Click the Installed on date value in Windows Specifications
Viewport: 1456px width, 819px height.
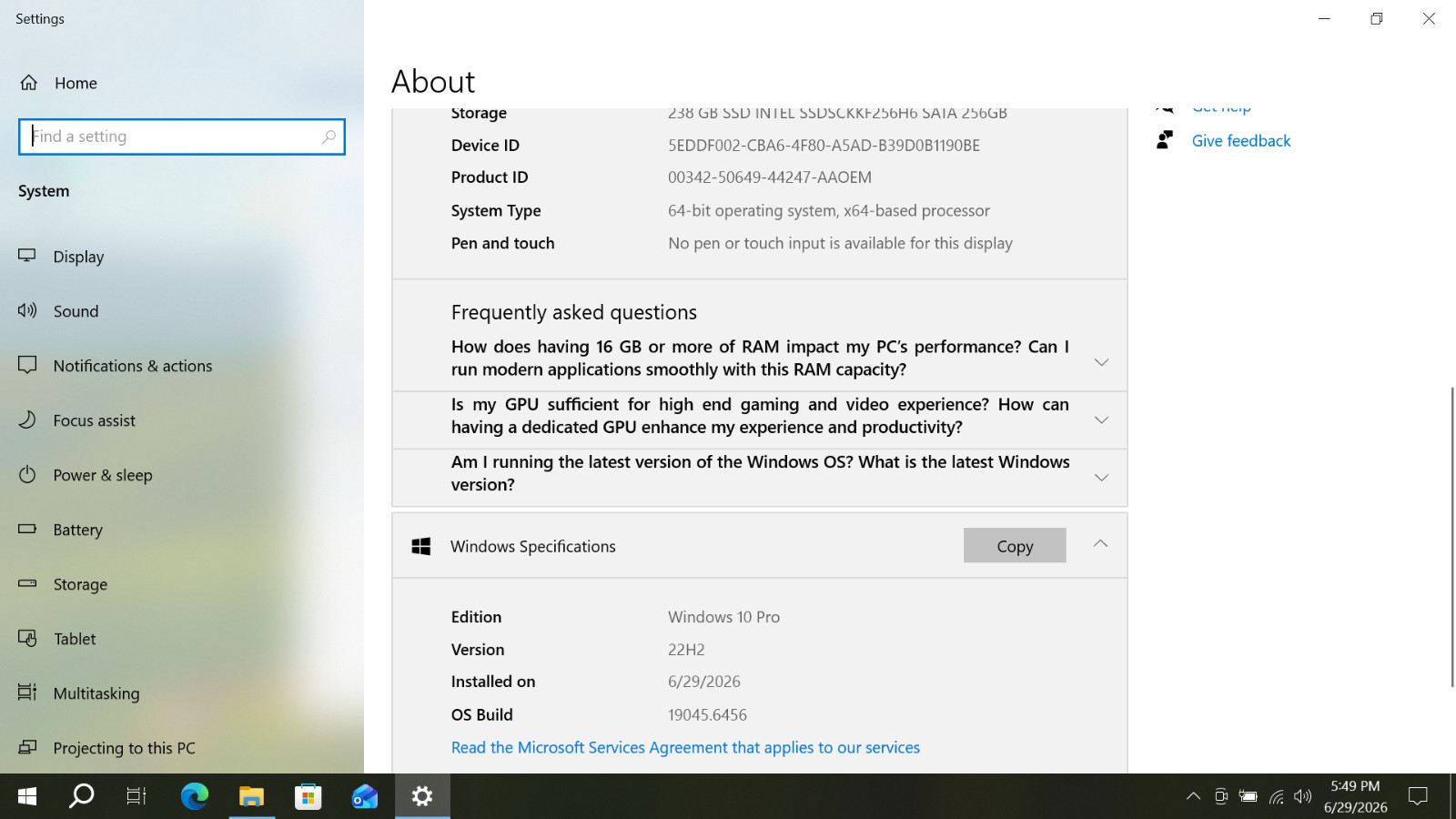(704, 682)
